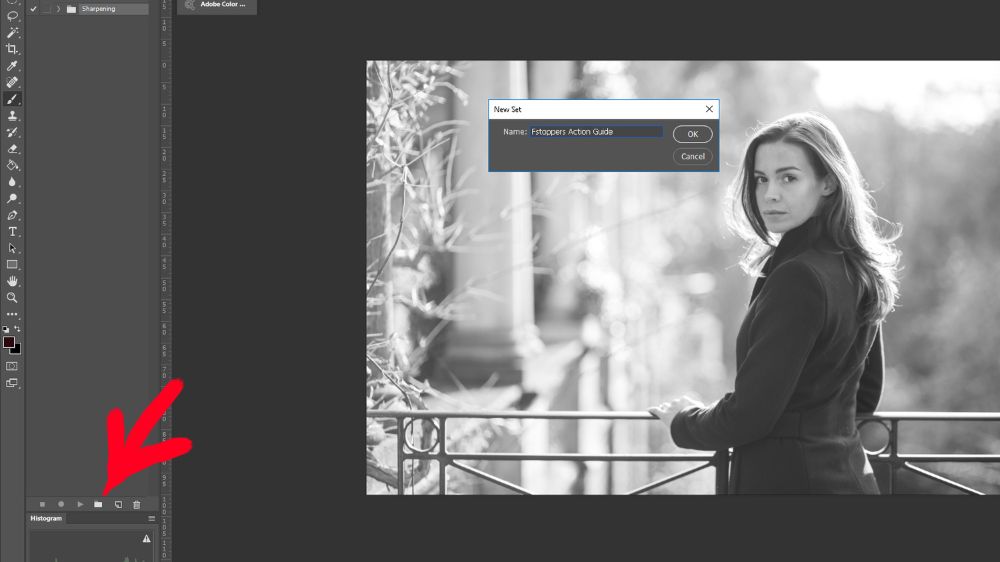Set the foreground color swatch
This screenshot has width=1000, height=562.
(8, 343)
